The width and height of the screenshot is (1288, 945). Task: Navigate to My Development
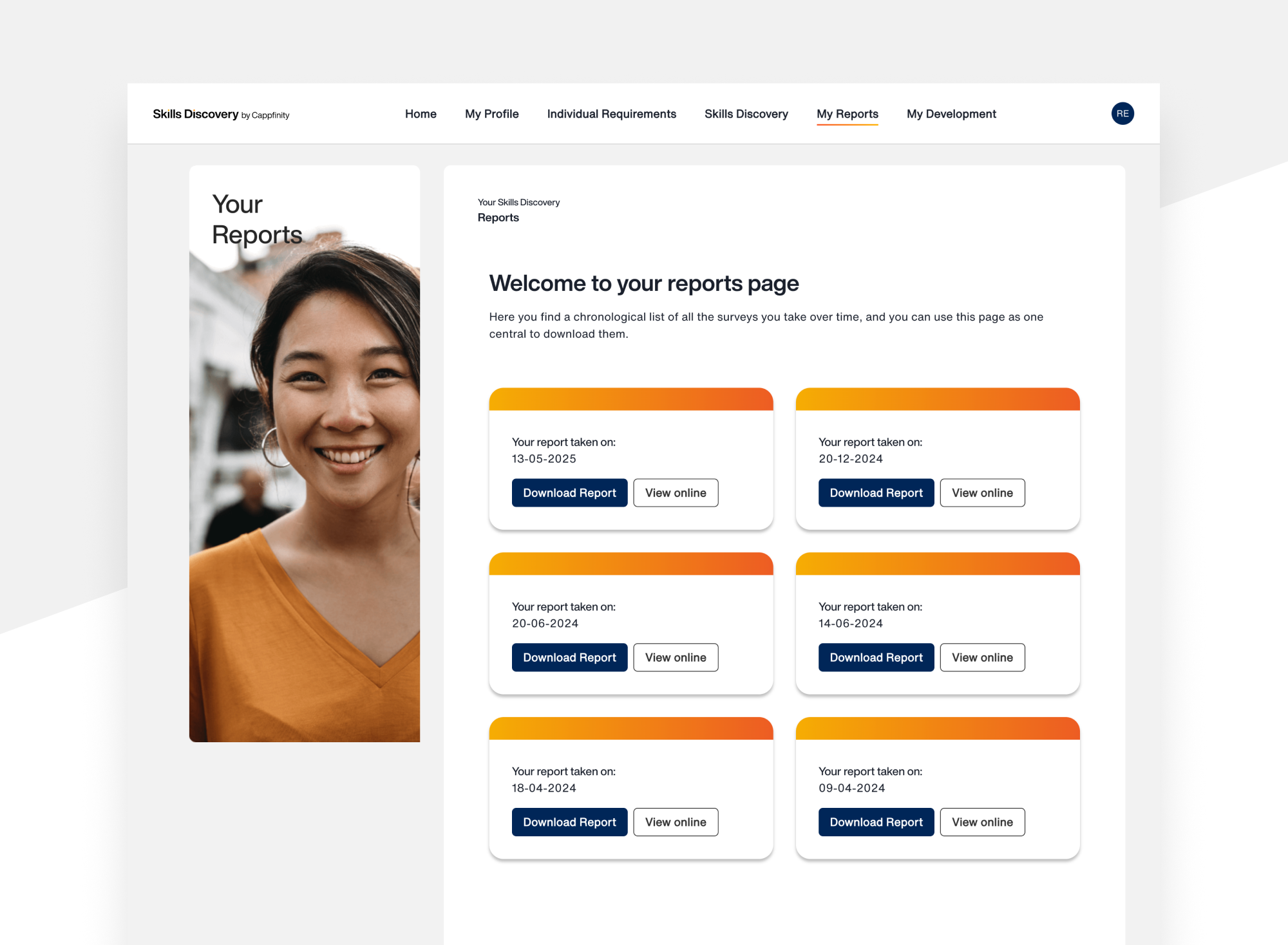tap(951, 114)
